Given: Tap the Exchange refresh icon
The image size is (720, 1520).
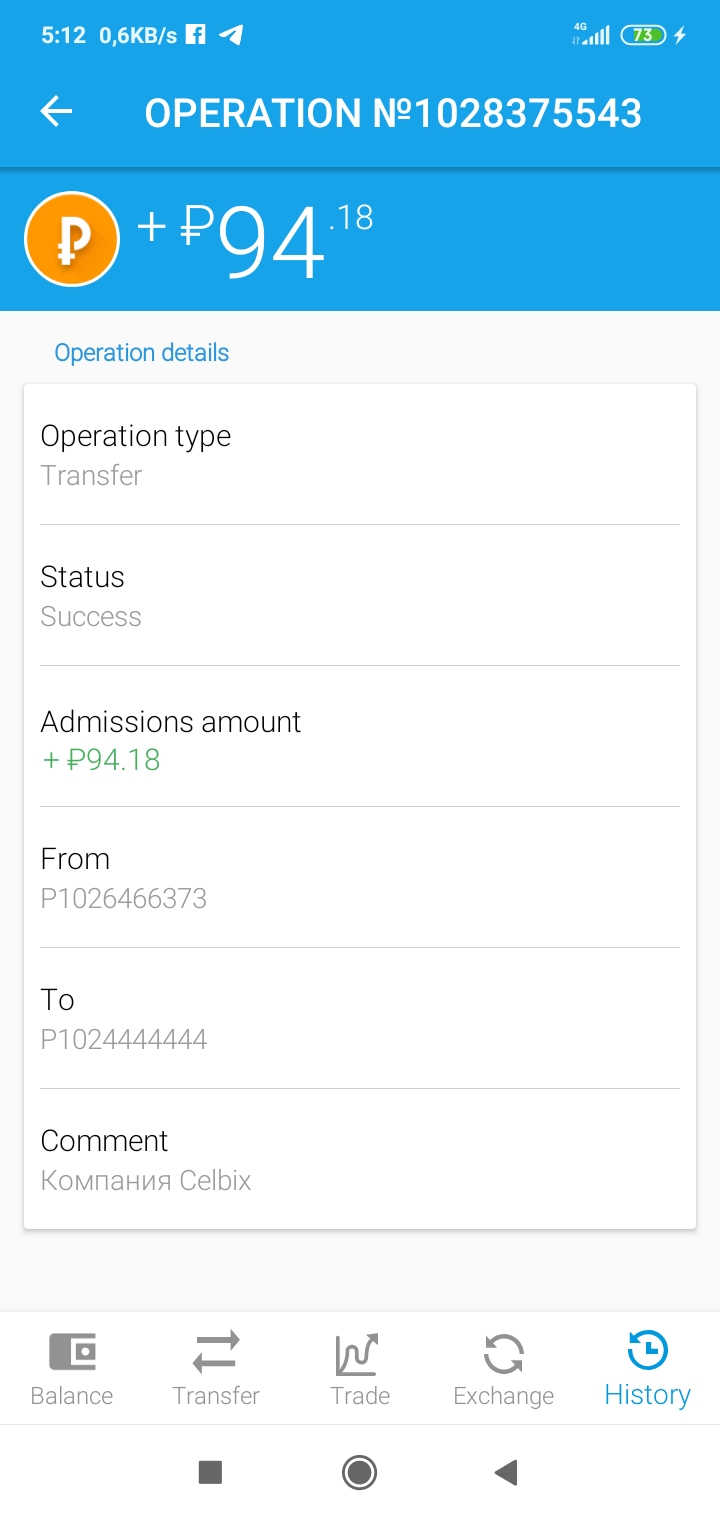Looking at the screenshot, I should pos(503,1354).
